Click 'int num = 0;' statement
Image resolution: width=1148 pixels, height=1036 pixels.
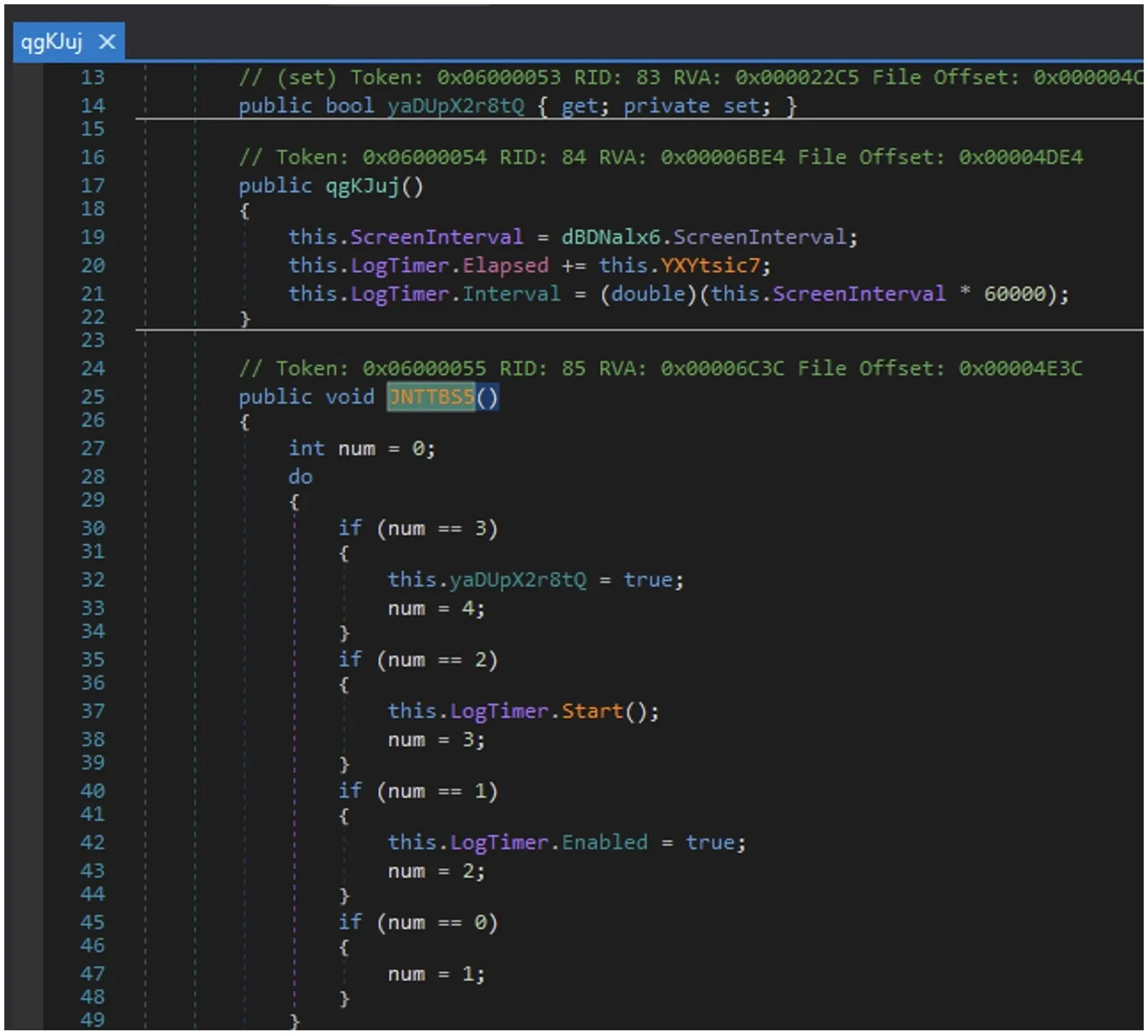coord(362,449)
